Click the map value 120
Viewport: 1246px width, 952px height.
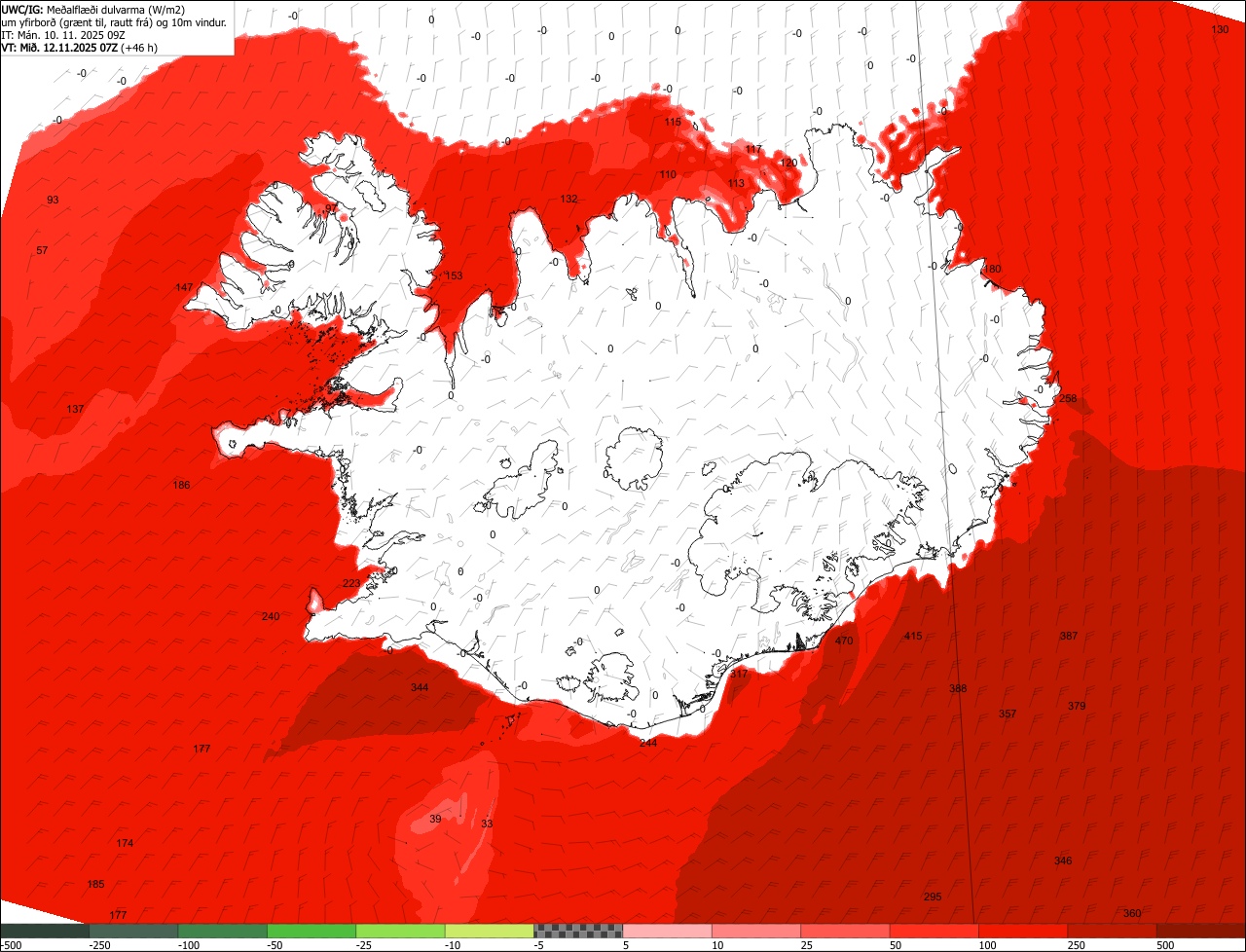coord(788,164)
